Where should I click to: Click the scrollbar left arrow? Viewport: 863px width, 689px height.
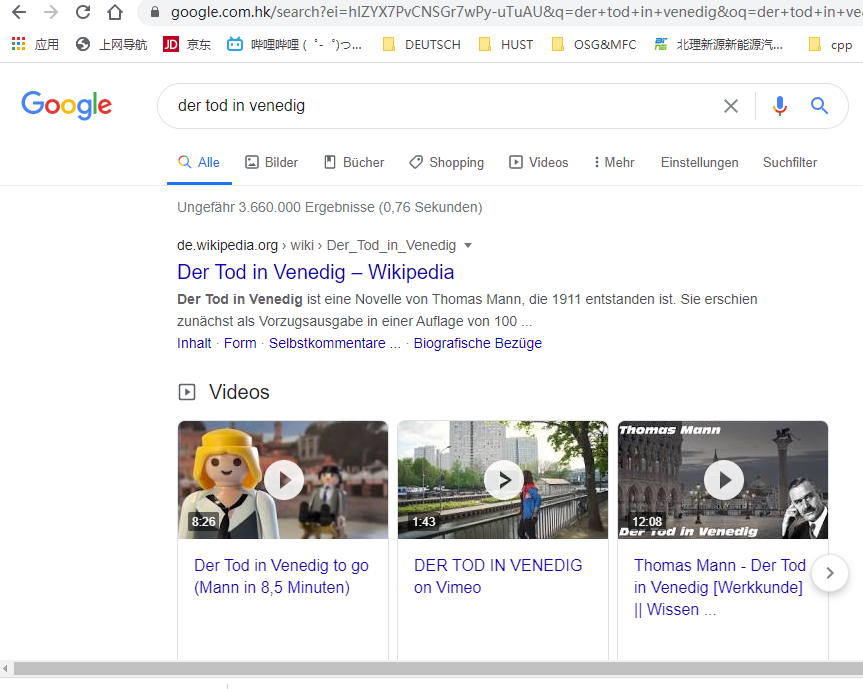(x=5, y=669)
